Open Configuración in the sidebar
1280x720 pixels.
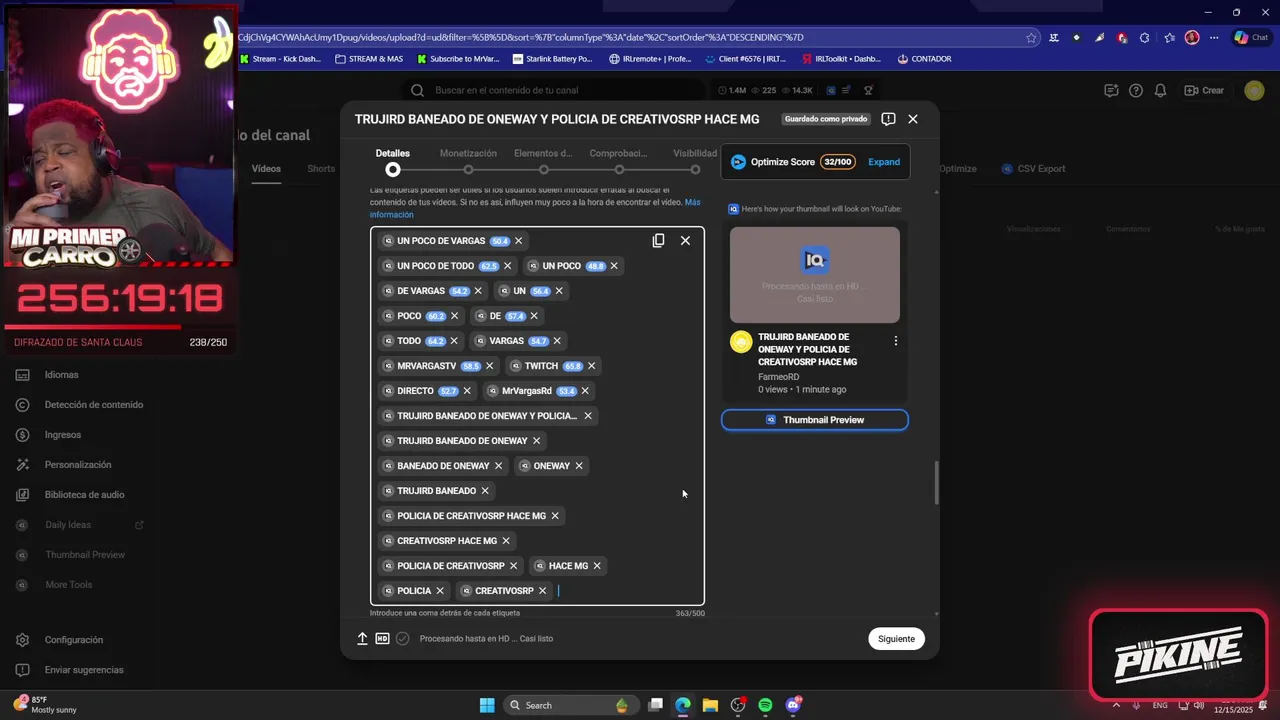(73, 640)
